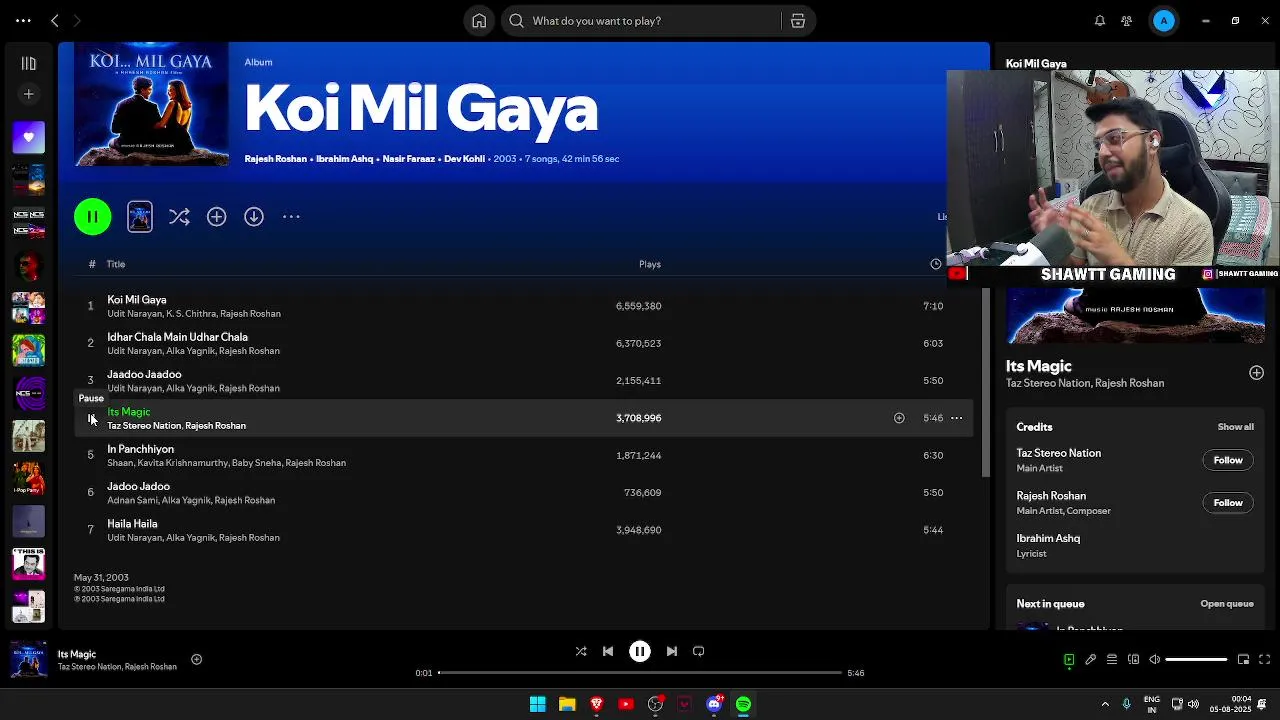
Task: Open the Koi Mil Gaya album cover art
Action: pos(151,104)
